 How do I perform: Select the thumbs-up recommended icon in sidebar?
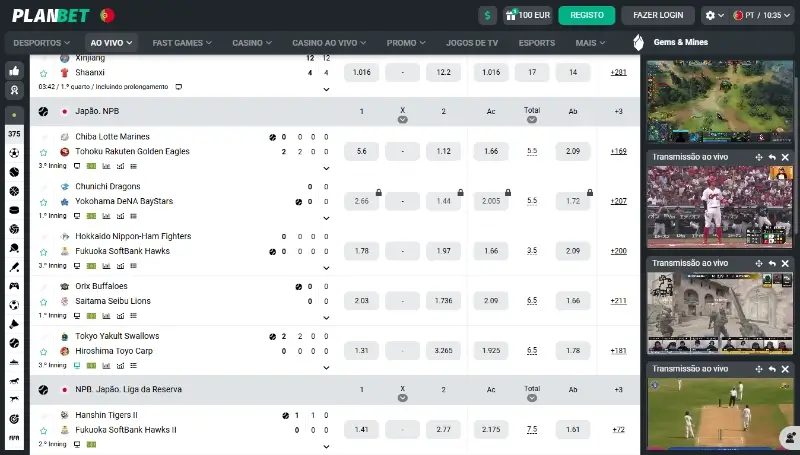pyautogui.click(x=14, y=71)
